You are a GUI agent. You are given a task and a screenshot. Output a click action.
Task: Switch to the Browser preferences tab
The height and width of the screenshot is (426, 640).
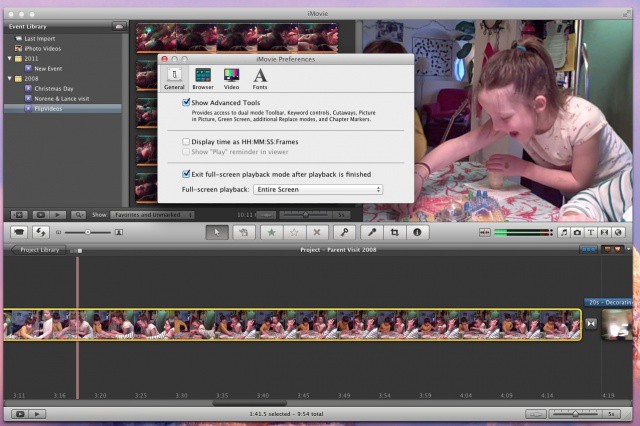pyautogui.click(x=203, y=79)
